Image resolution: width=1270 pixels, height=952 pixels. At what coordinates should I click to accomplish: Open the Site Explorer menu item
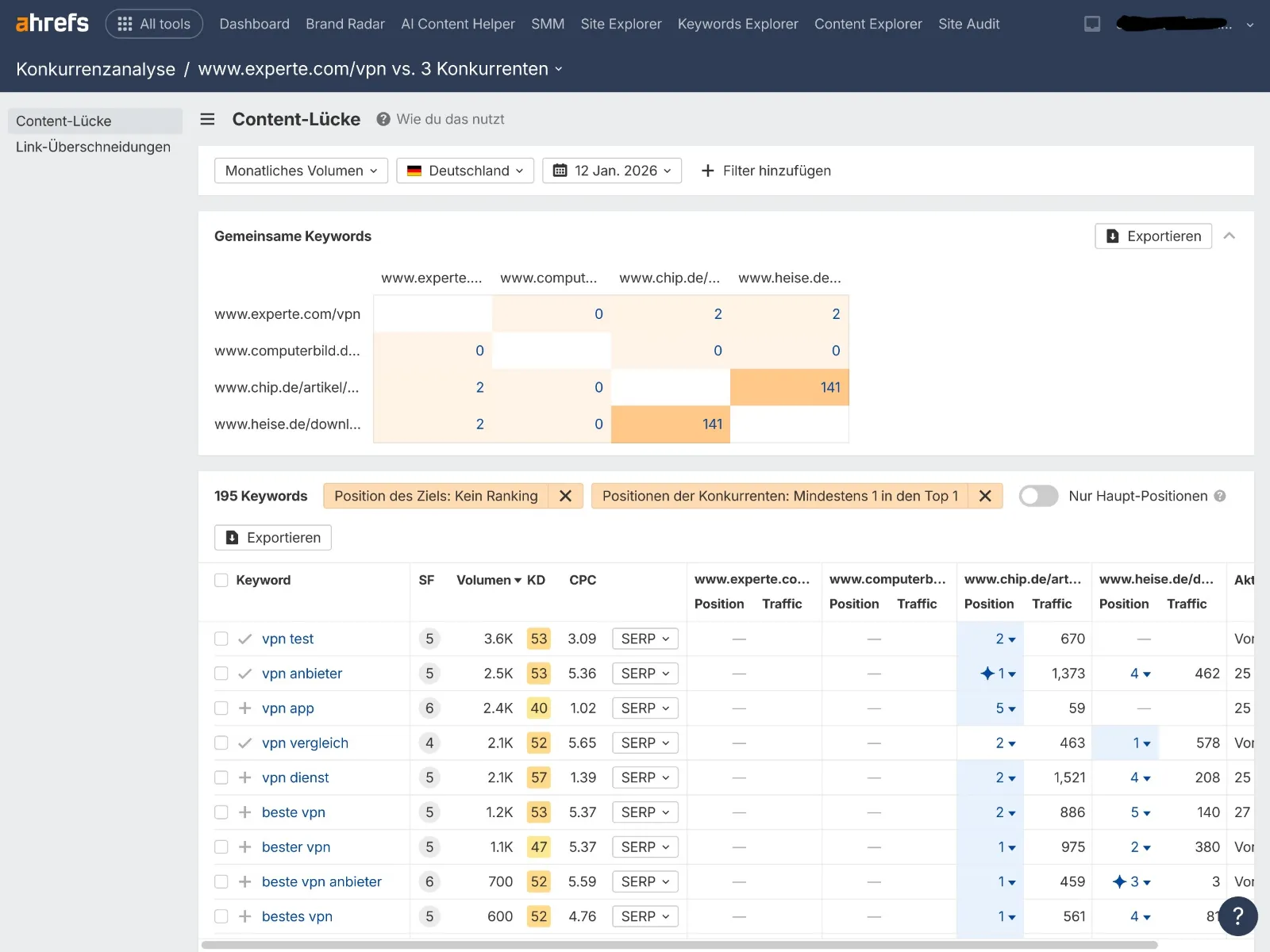tap(621, 24)
